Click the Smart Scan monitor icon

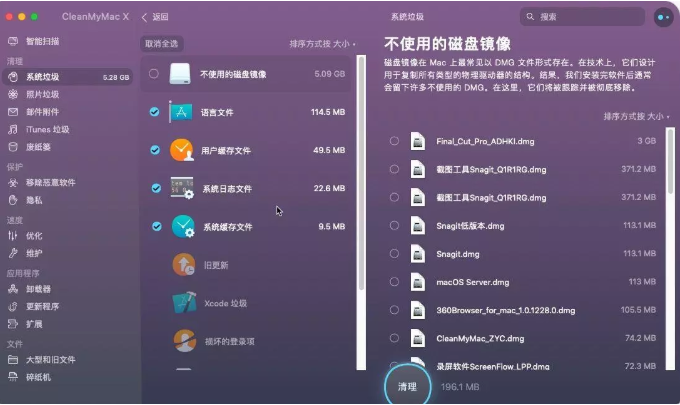(x=13, y=41)
